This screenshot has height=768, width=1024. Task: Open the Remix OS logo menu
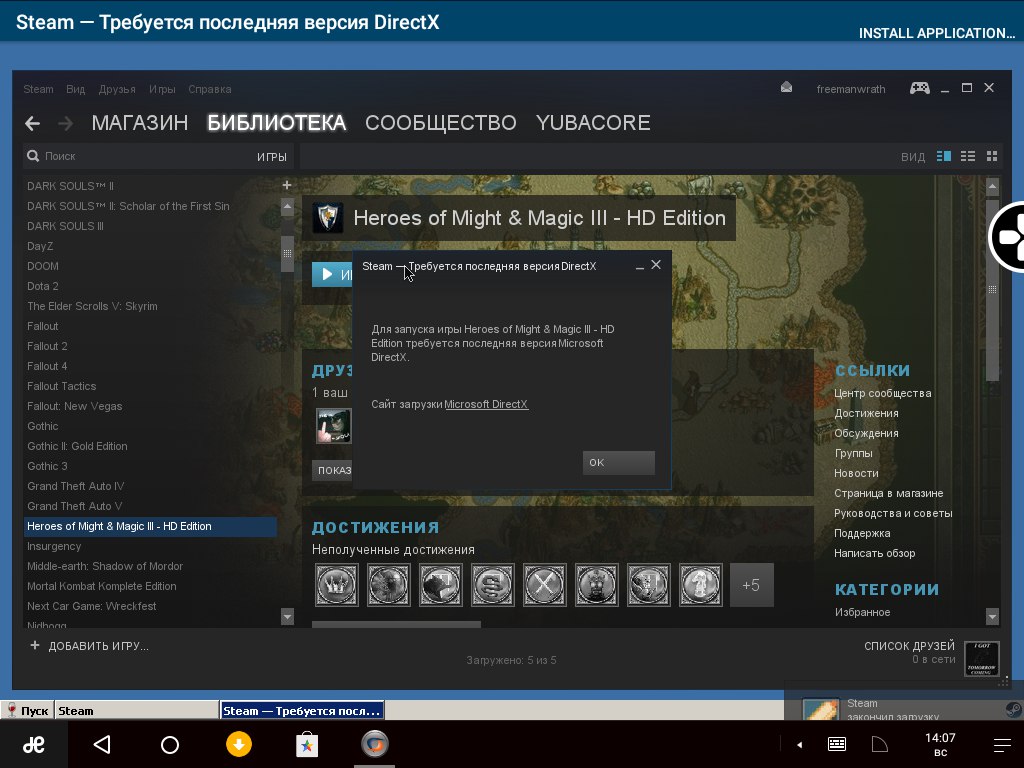[33, 744]
